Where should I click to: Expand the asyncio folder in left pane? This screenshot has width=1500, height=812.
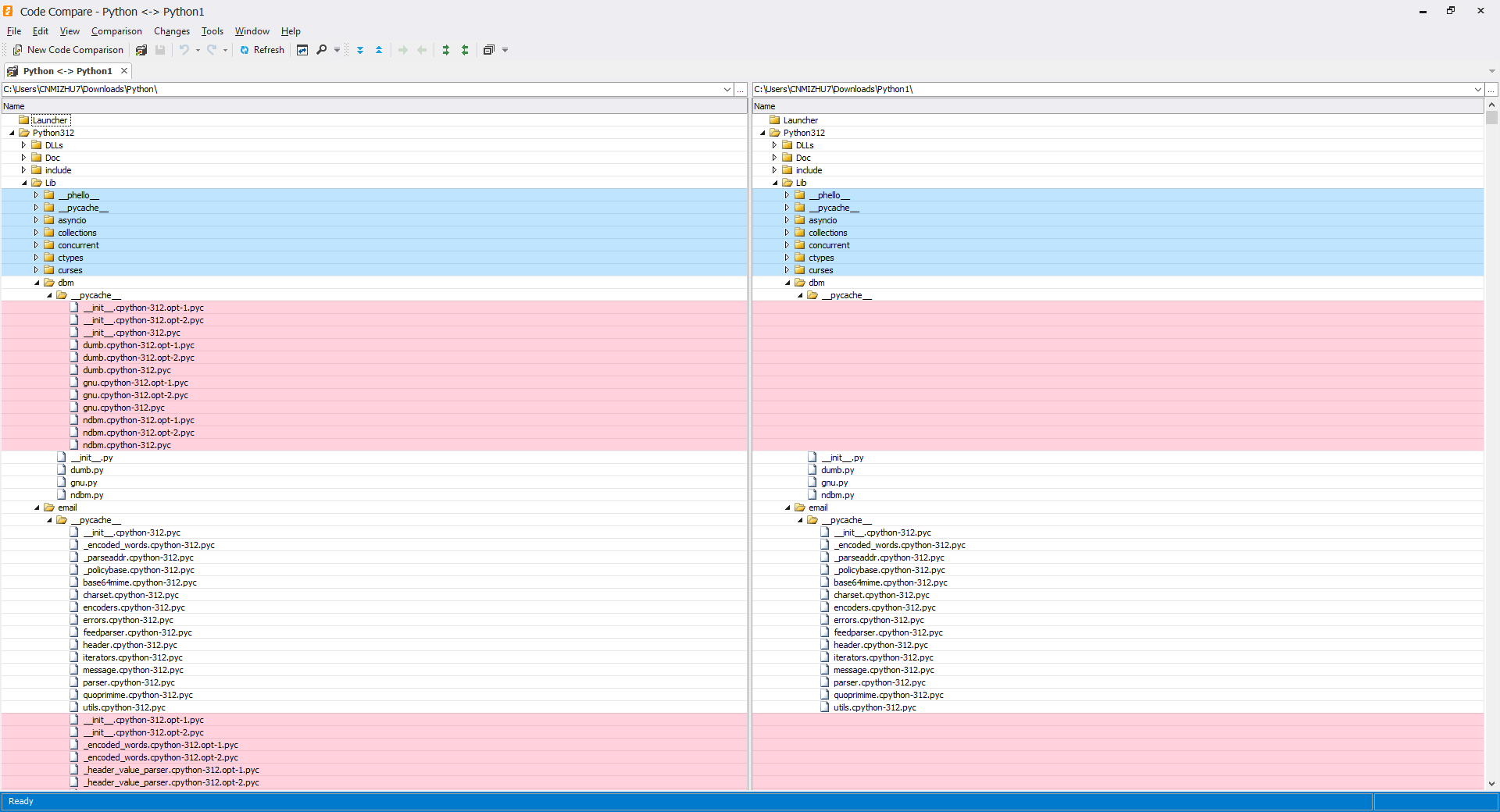(36, 220)
